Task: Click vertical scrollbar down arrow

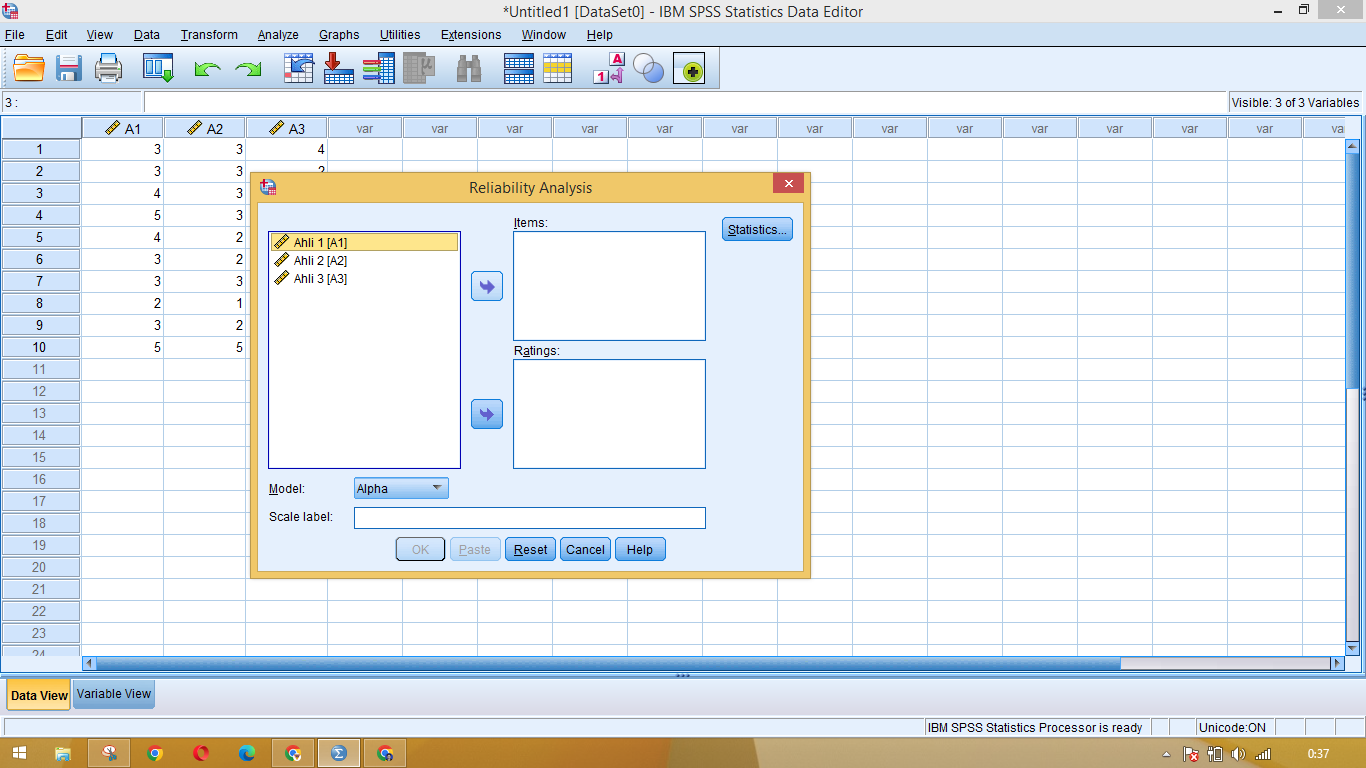Action: coord(1353,648)
